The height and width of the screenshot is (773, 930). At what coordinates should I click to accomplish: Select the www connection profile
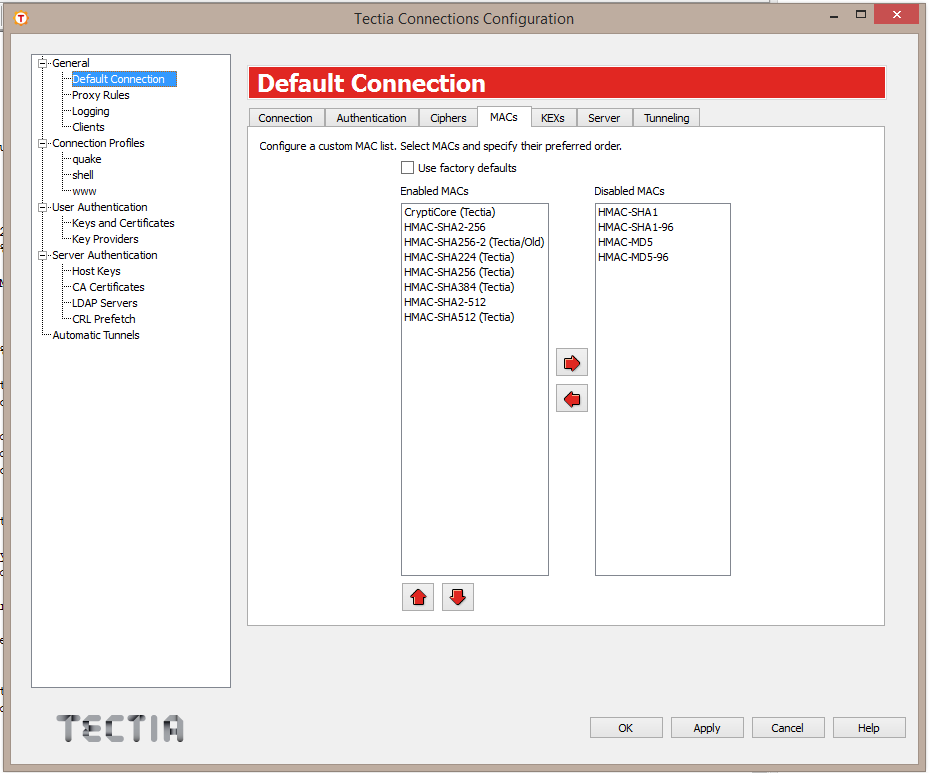[x=84, y=192]
